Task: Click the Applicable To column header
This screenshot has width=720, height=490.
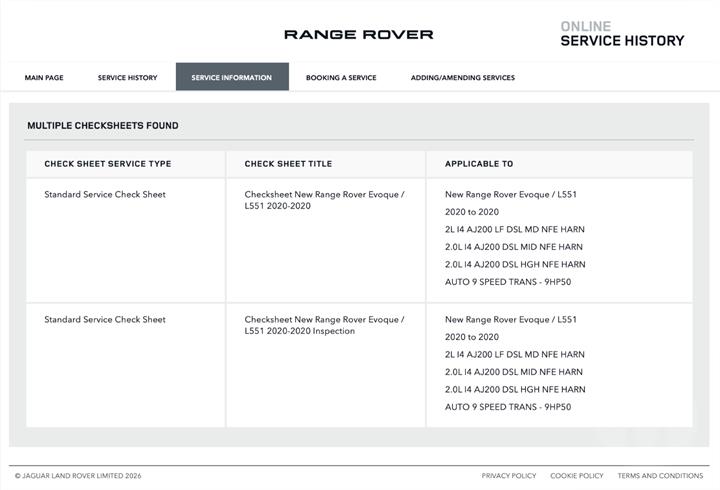Action: pos(479,164)
